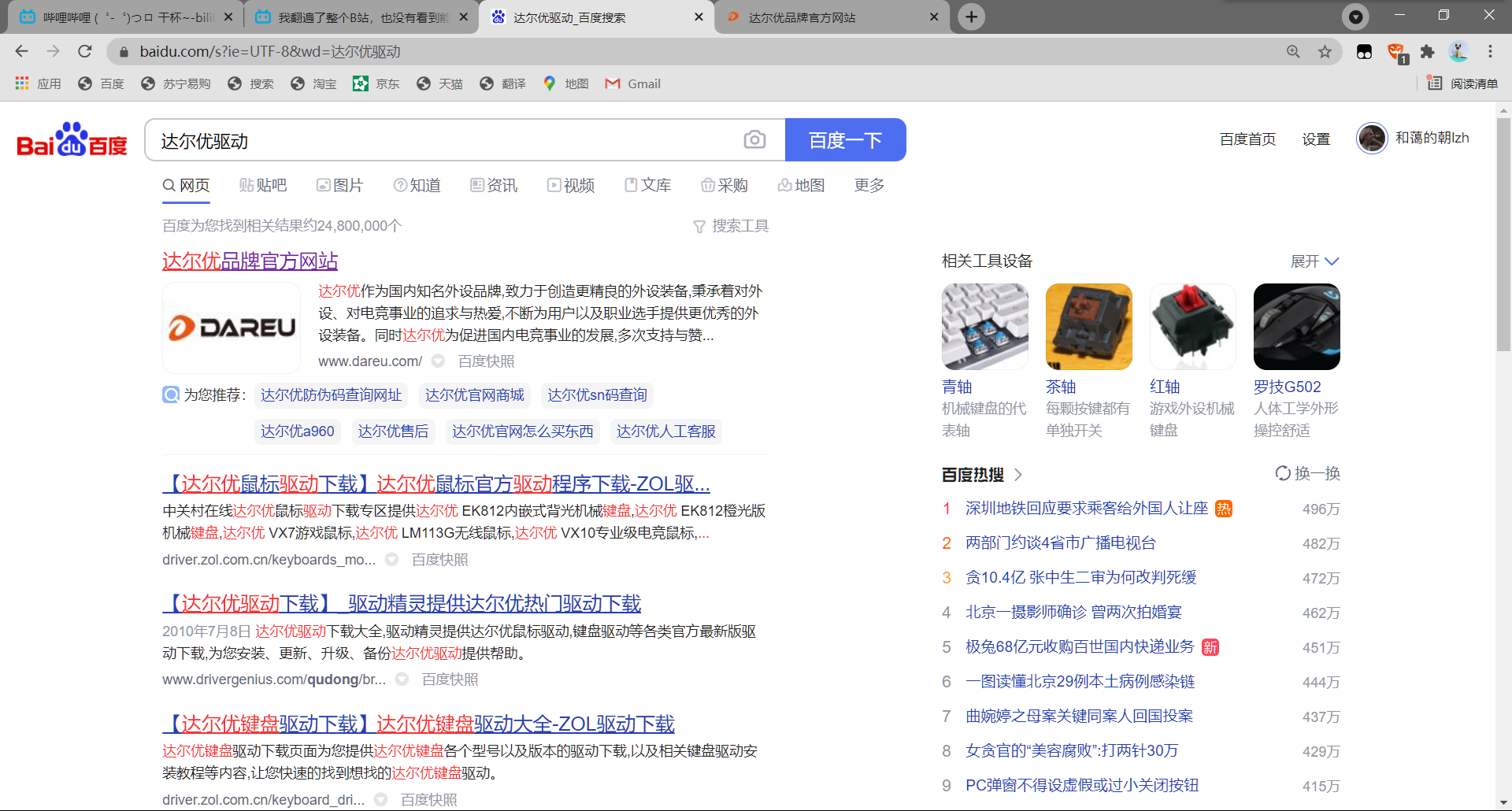
Task: Open the 设置 link in header
Action: tap(1316, 139)
